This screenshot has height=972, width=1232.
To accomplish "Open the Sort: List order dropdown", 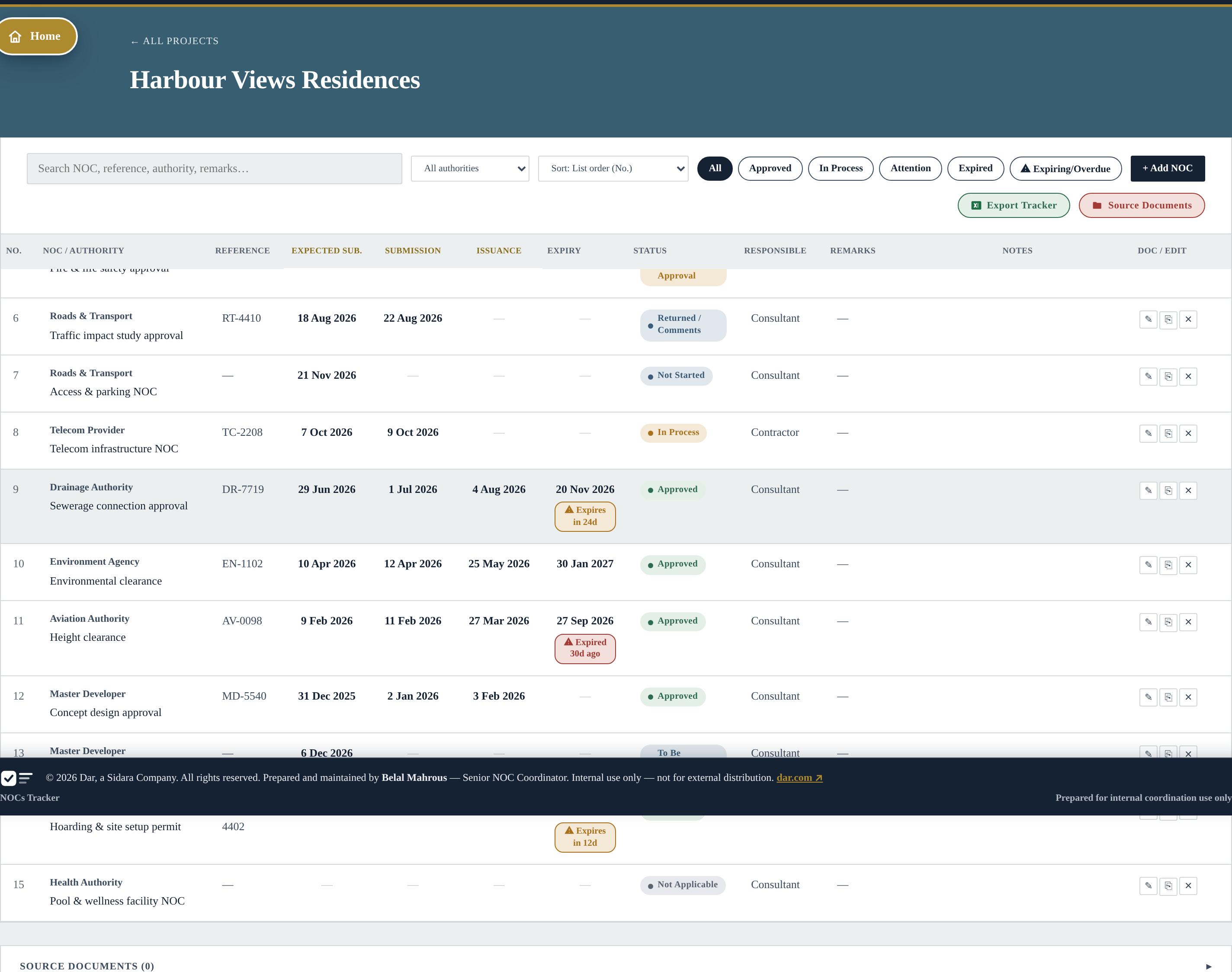I will [613, 169].
